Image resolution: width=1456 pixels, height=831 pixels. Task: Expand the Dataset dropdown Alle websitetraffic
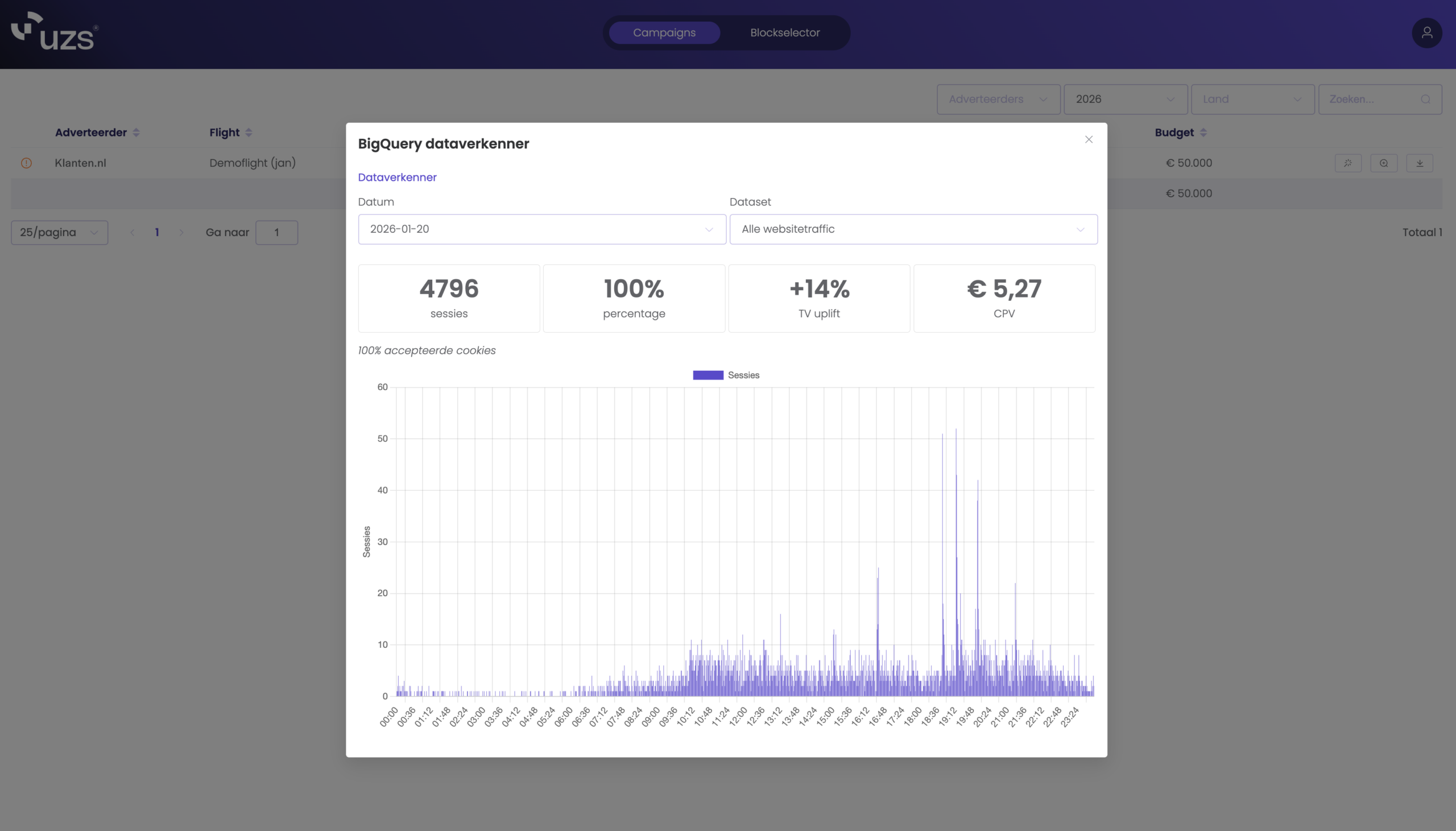pyautogui.click(x=913, y=229)
